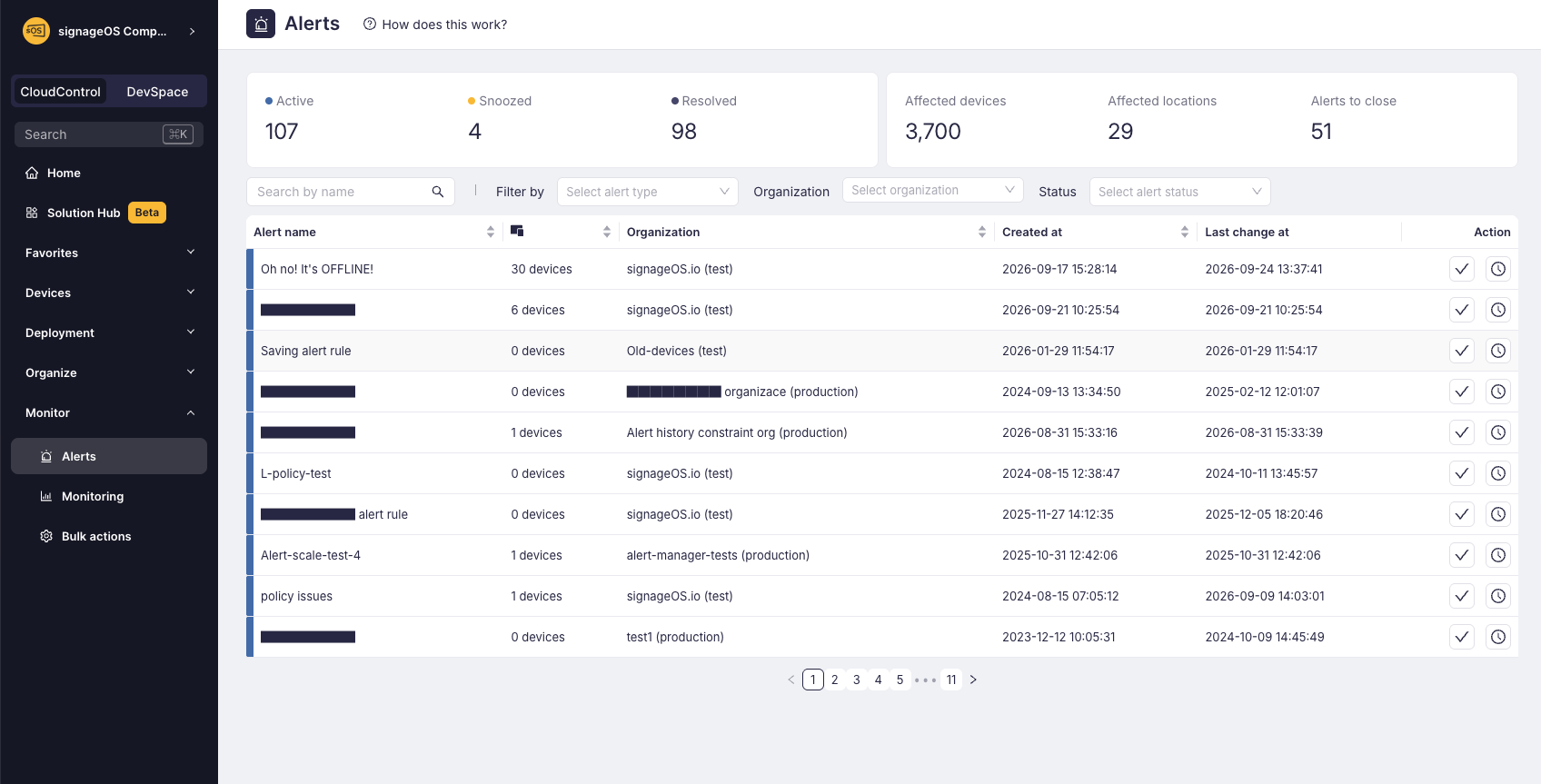Expand the Deployment section

pyautogui.click(x=109, y=332)
